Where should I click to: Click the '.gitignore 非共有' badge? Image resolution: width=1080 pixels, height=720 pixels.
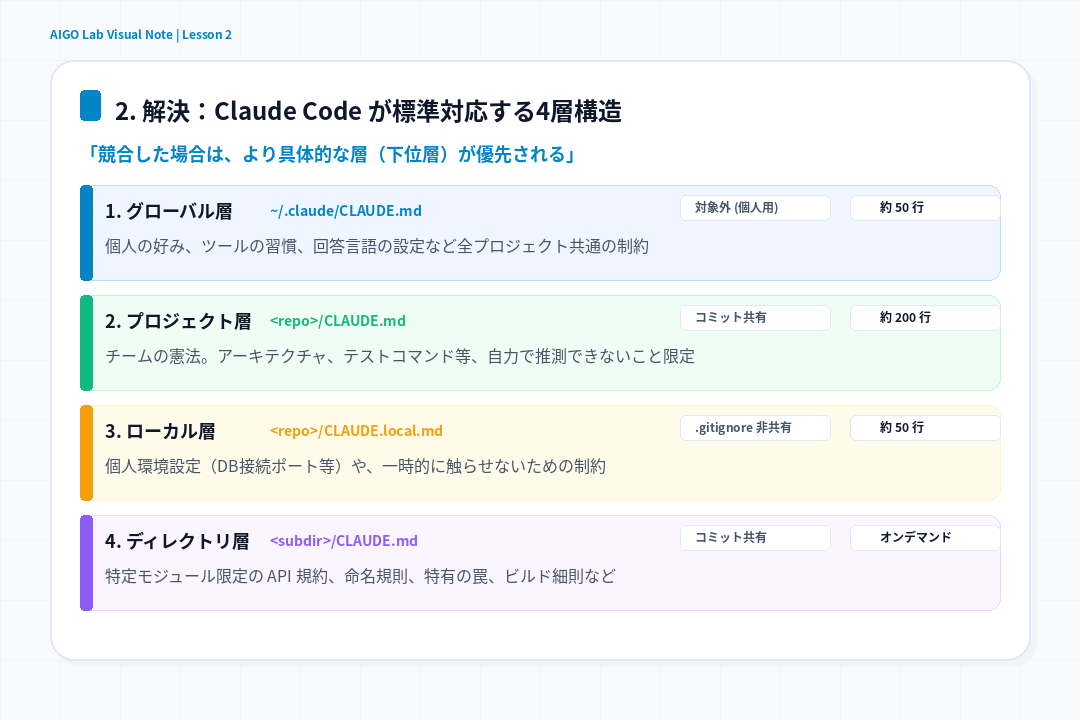tap(755, 428)
